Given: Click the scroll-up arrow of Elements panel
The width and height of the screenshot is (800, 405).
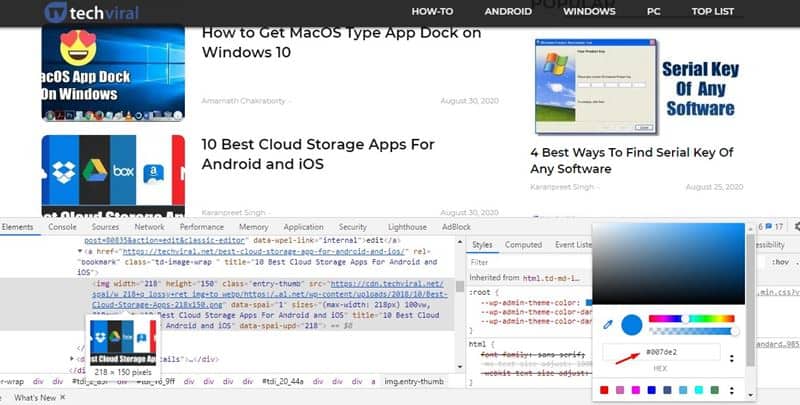Looking at the screenshot, I should [460, 242].
